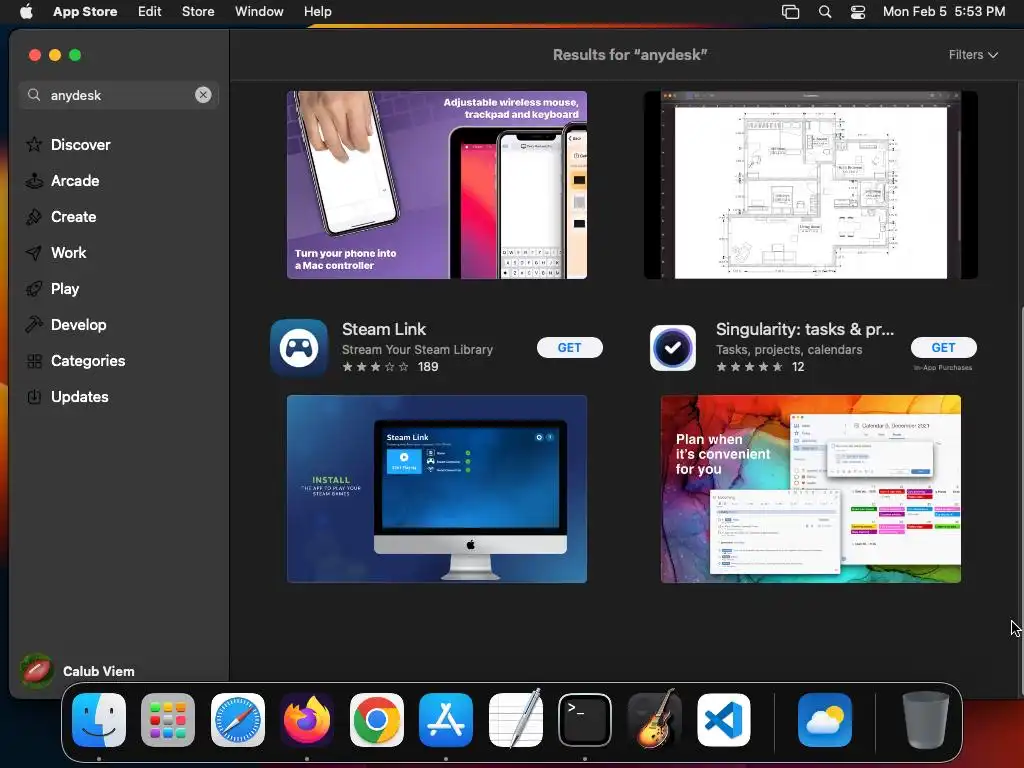Open Launchpad from the Dock
Screen dimensions: 1024x768
pyautogui.click(x=168, y=720)
